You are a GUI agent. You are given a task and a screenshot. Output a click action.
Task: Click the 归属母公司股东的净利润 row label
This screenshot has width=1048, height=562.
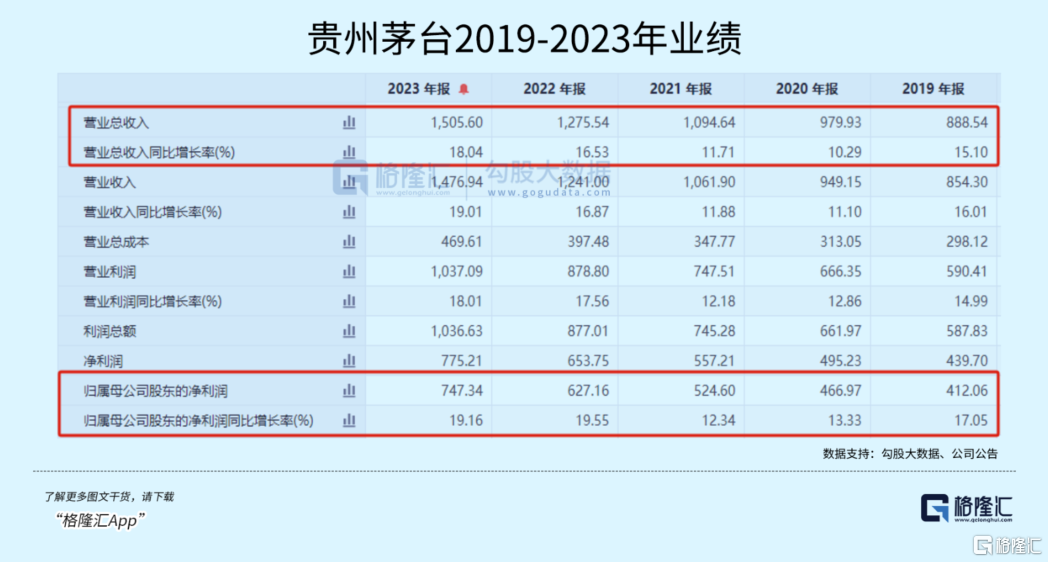point(156,391)
